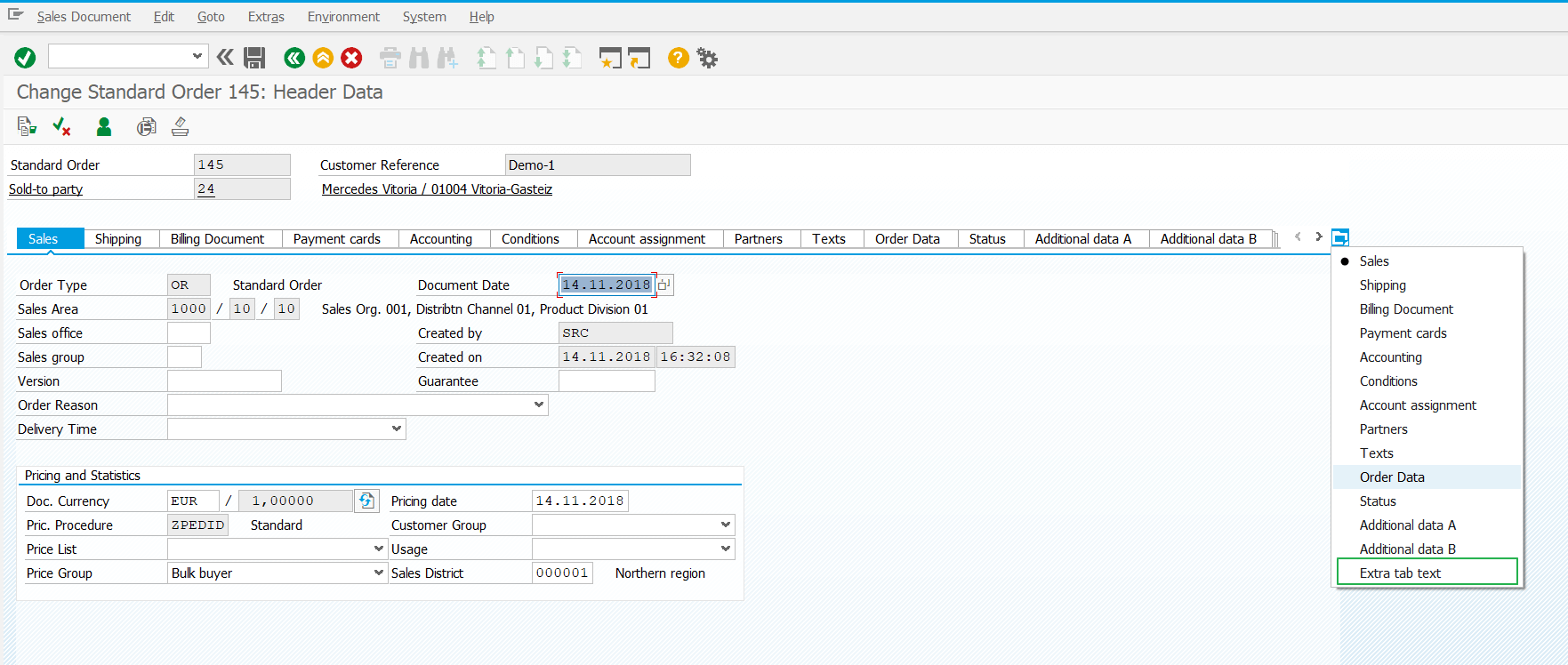The width and height of the screenshot is (1568, 665).
Task: Expand the Order Reason dropdown
Action: click(x=538, y=405)
